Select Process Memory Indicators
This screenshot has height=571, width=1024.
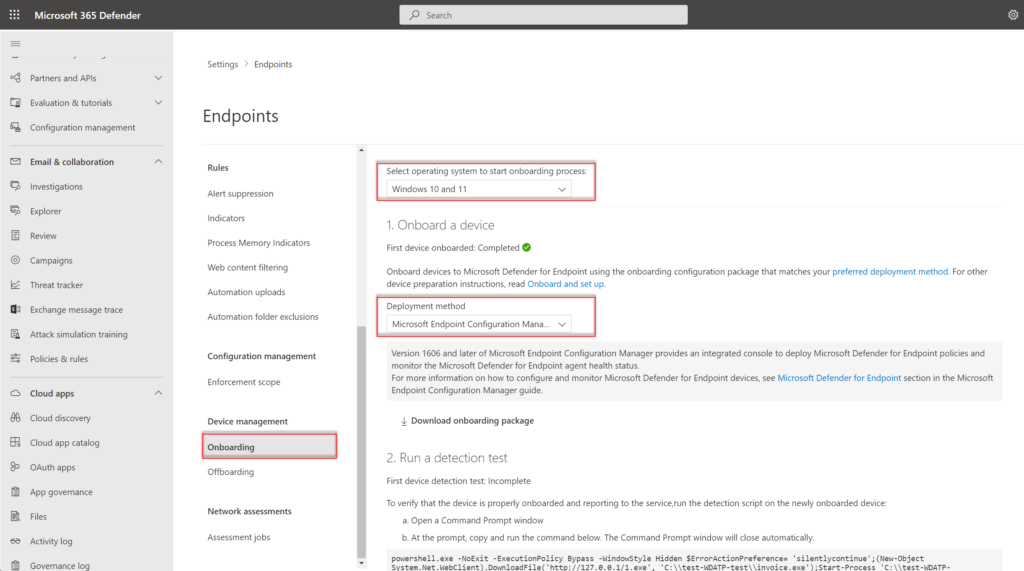pos(259,242)
